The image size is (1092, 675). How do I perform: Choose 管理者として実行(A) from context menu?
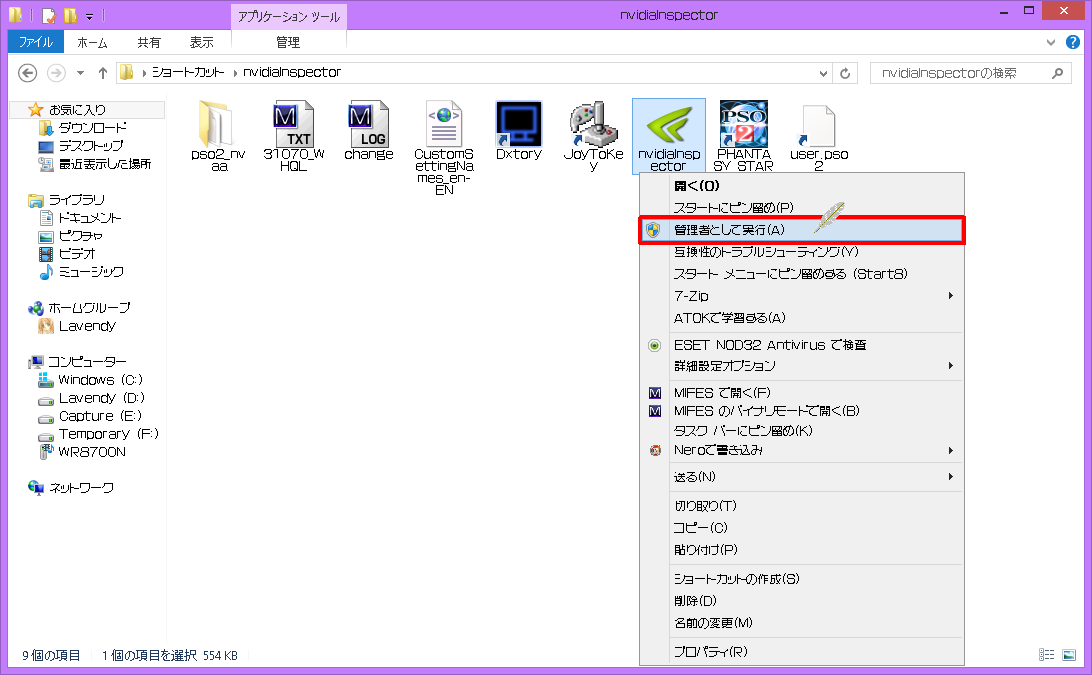(x=802, y=230)
